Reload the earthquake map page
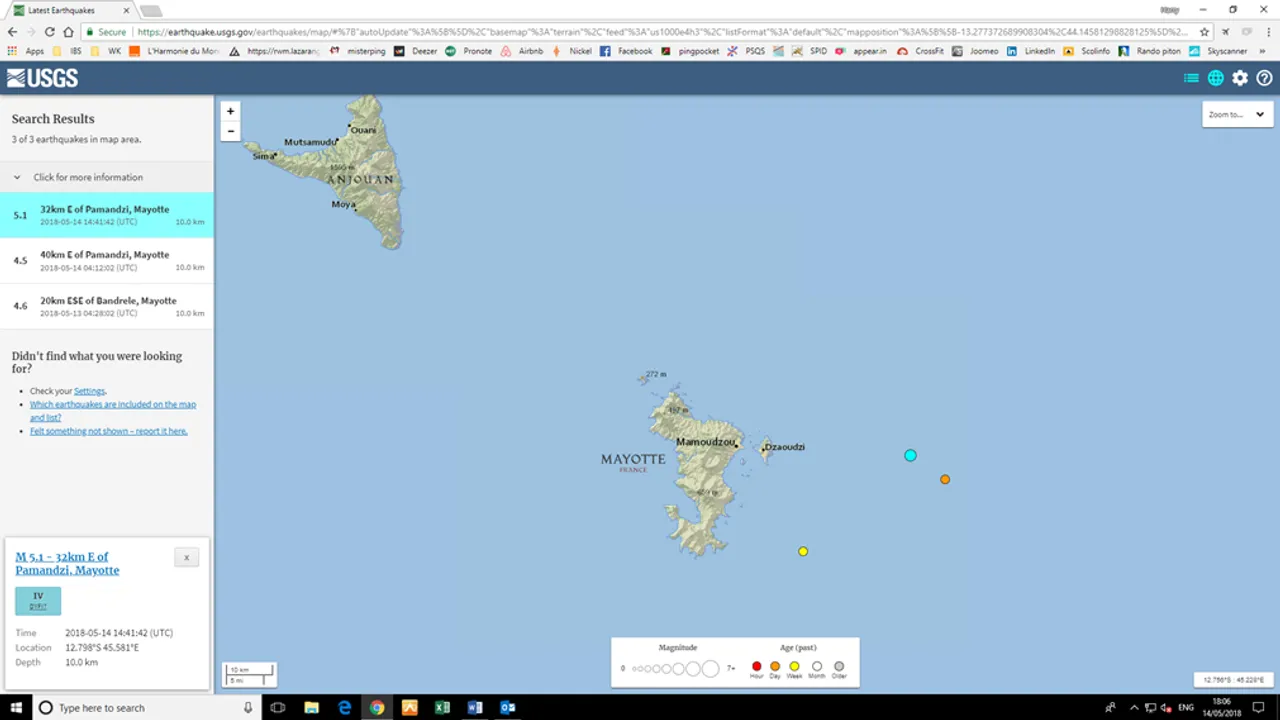 (x=50, y=32)
